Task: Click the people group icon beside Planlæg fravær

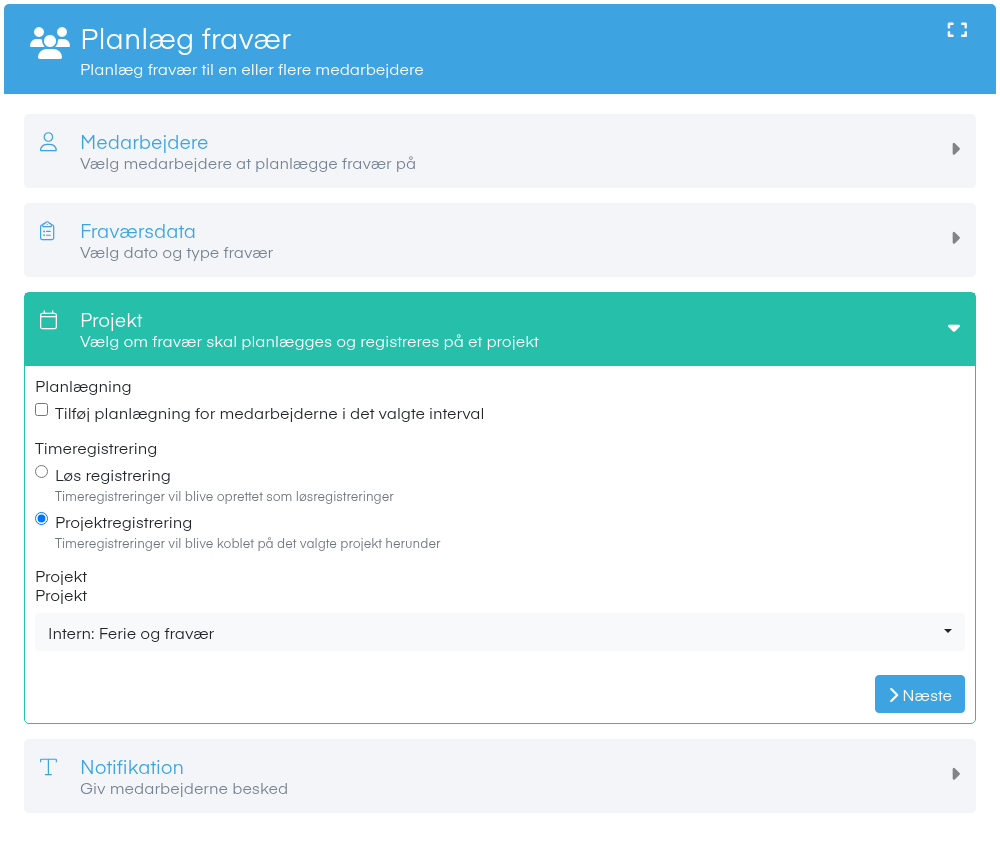Action: tap(50, 43)
